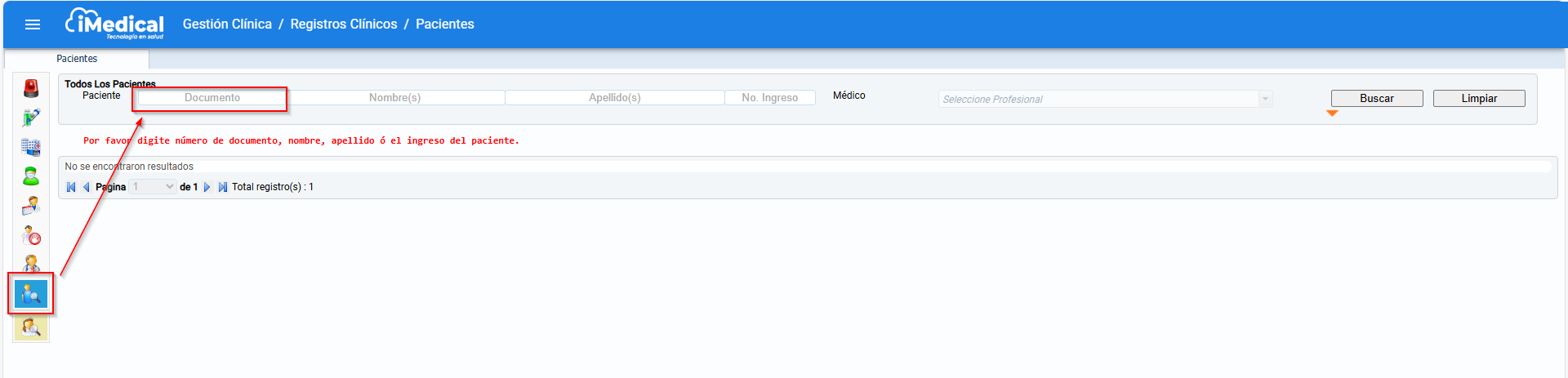Click the bottom magnifier person icon
Screen dimensions: 1568x378
tap(31, 328)
